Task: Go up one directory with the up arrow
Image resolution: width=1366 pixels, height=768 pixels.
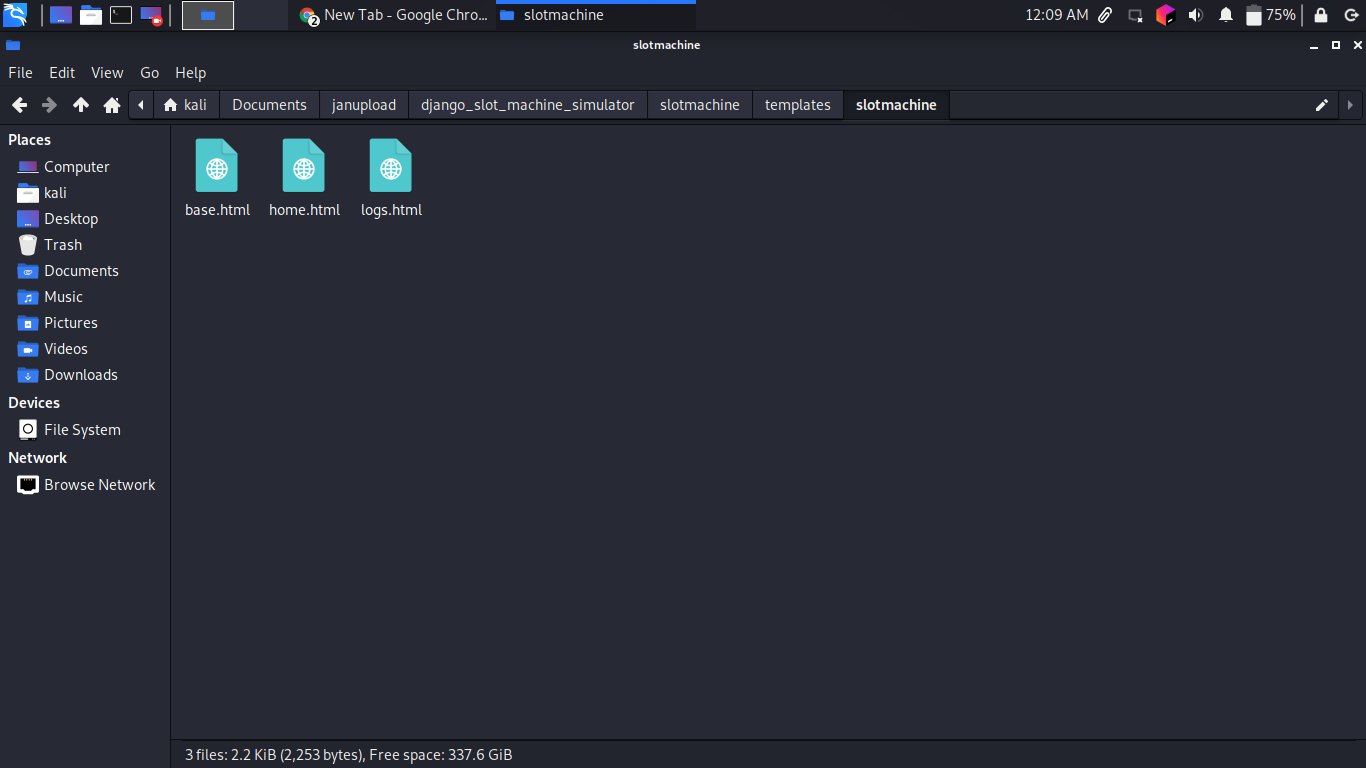Action: click(80, 104)
